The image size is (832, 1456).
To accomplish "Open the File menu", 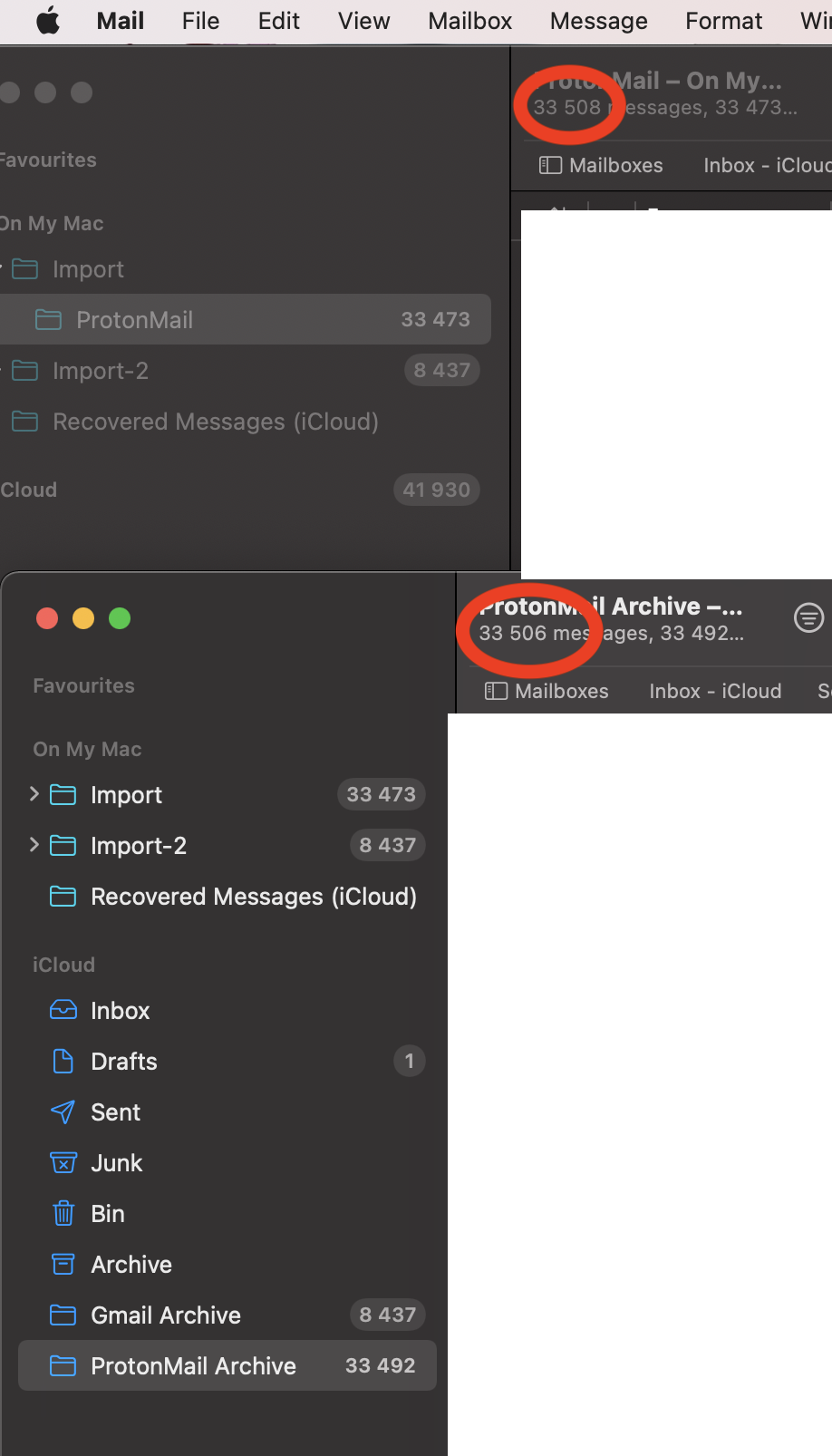I will (200, 21).
